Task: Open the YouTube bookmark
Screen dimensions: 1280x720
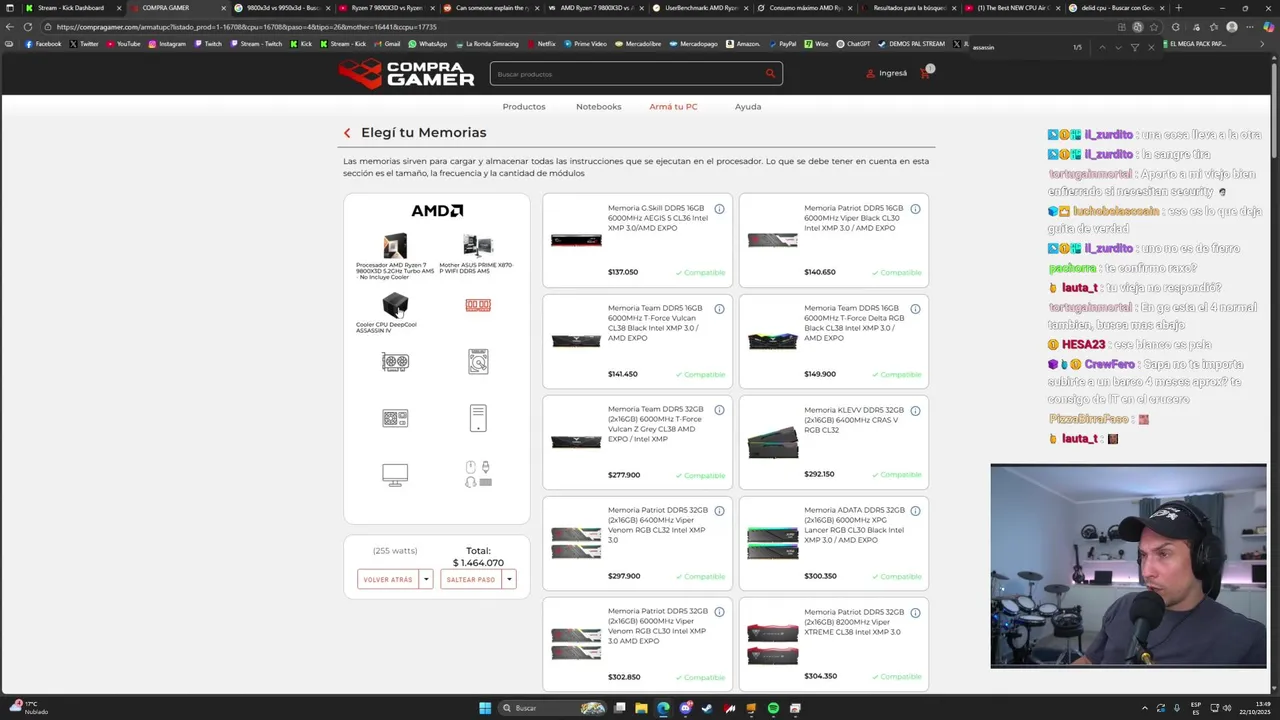Action: 123,44
